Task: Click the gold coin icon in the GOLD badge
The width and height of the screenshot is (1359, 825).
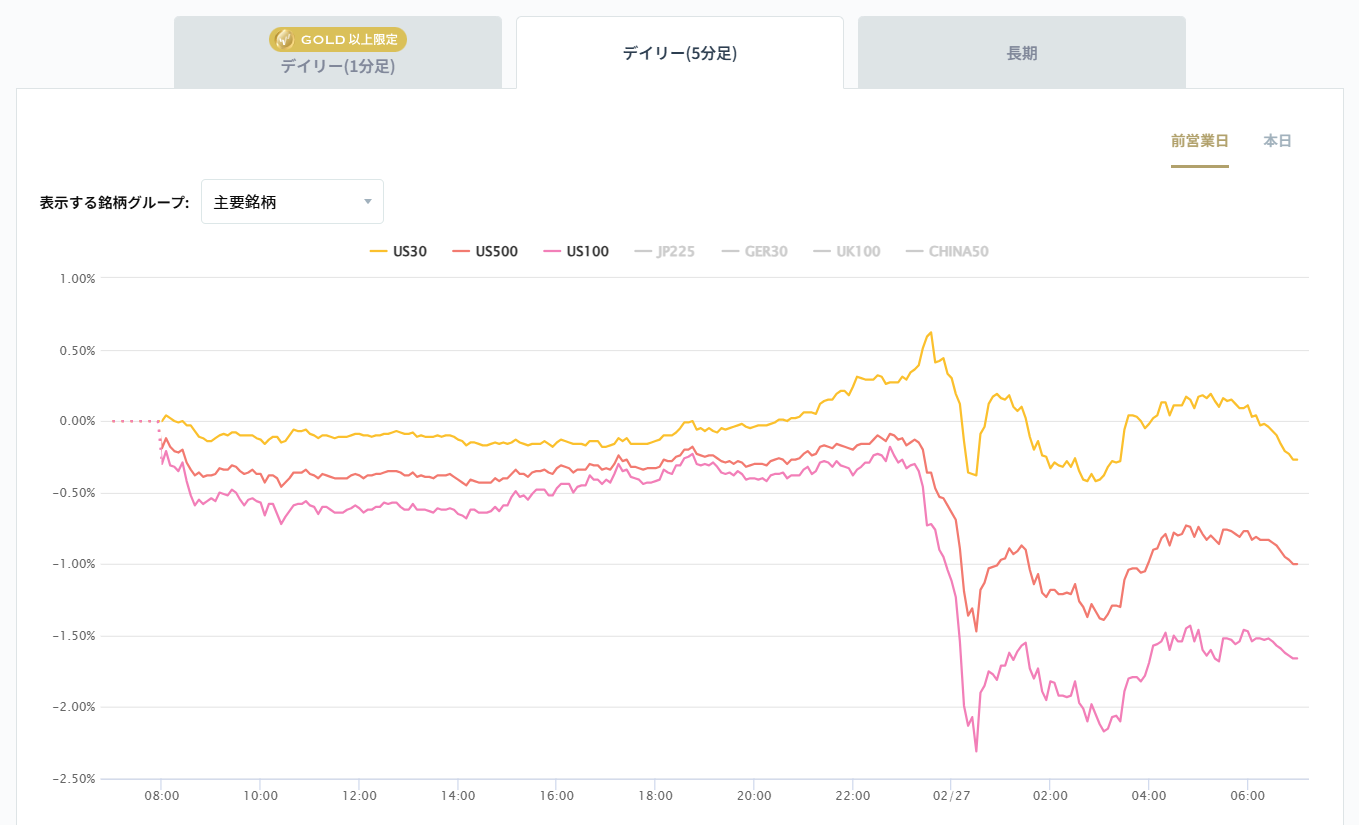Action: point(284,39)
